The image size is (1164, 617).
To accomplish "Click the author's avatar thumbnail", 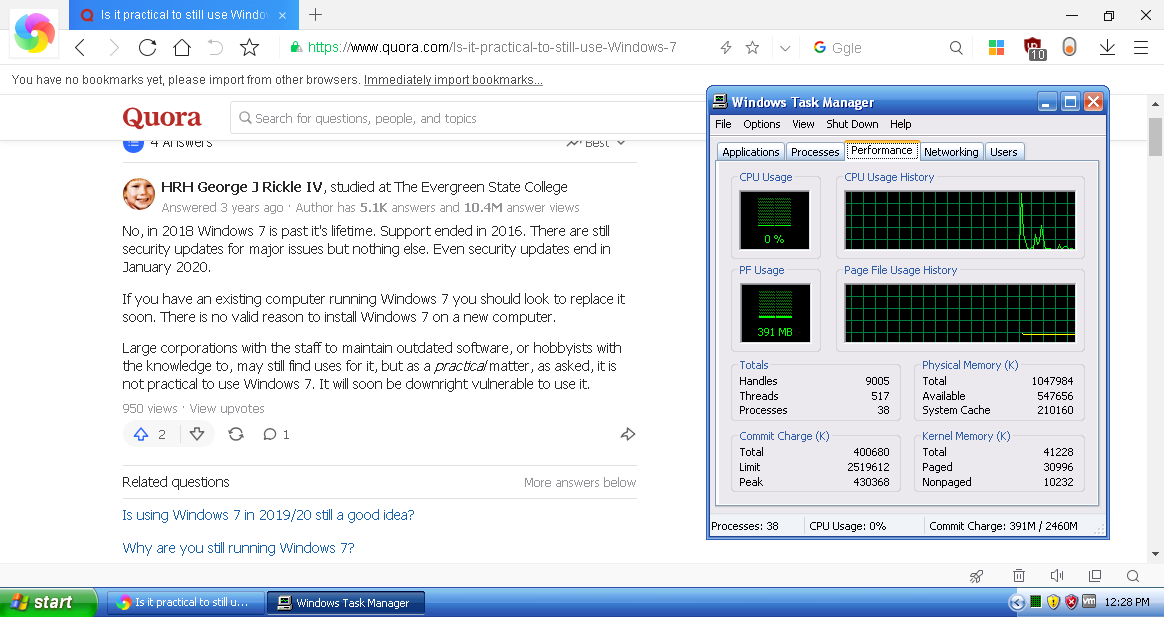I will click(x=139, y=195).
